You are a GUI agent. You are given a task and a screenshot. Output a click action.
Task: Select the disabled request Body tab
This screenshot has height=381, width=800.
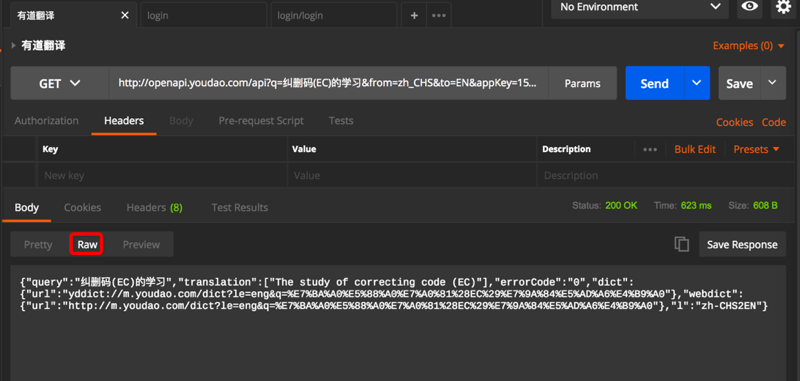[x=181, y=121]
